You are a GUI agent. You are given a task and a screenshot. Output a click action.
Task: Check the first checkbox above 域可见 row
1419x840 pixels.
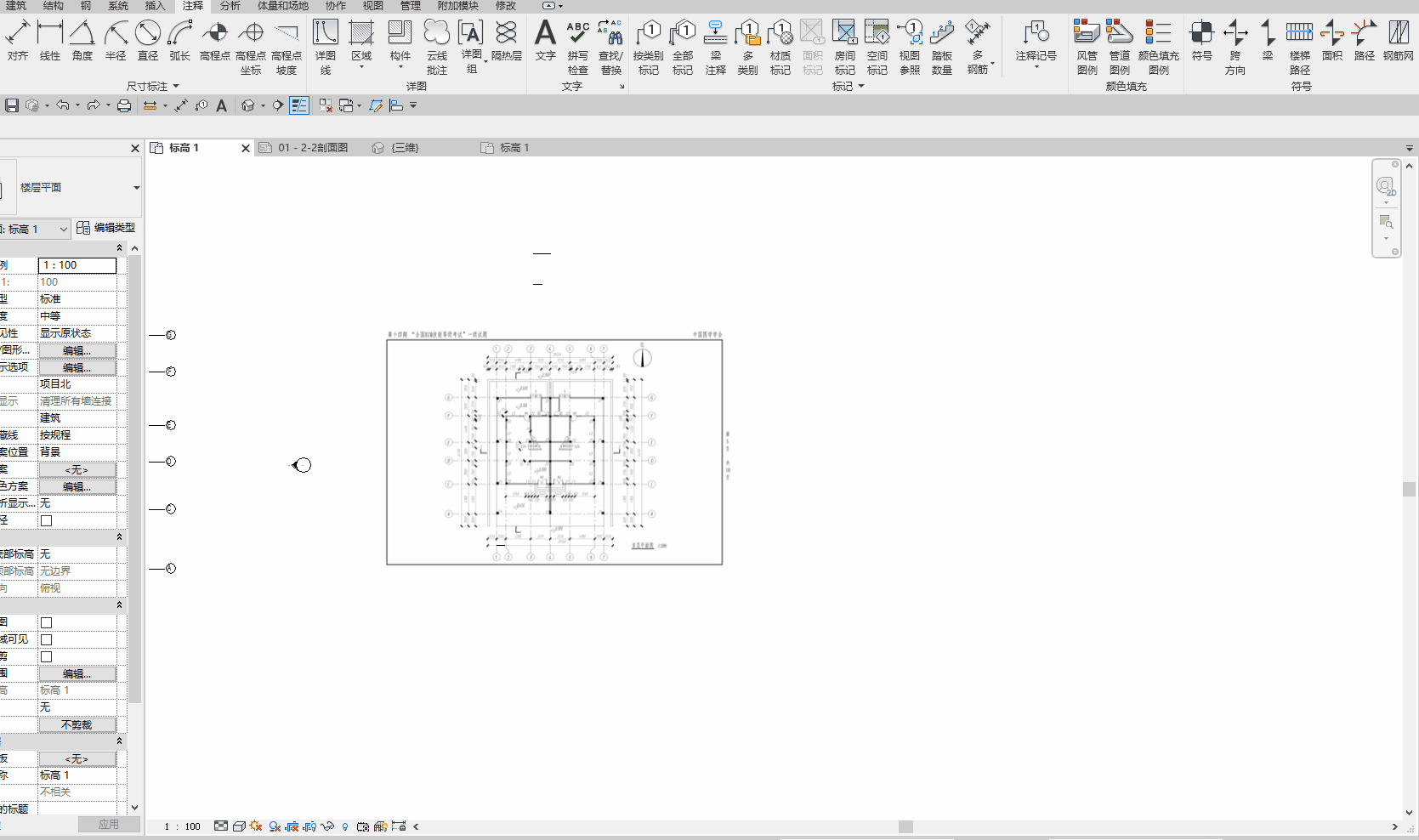(47, 622)
